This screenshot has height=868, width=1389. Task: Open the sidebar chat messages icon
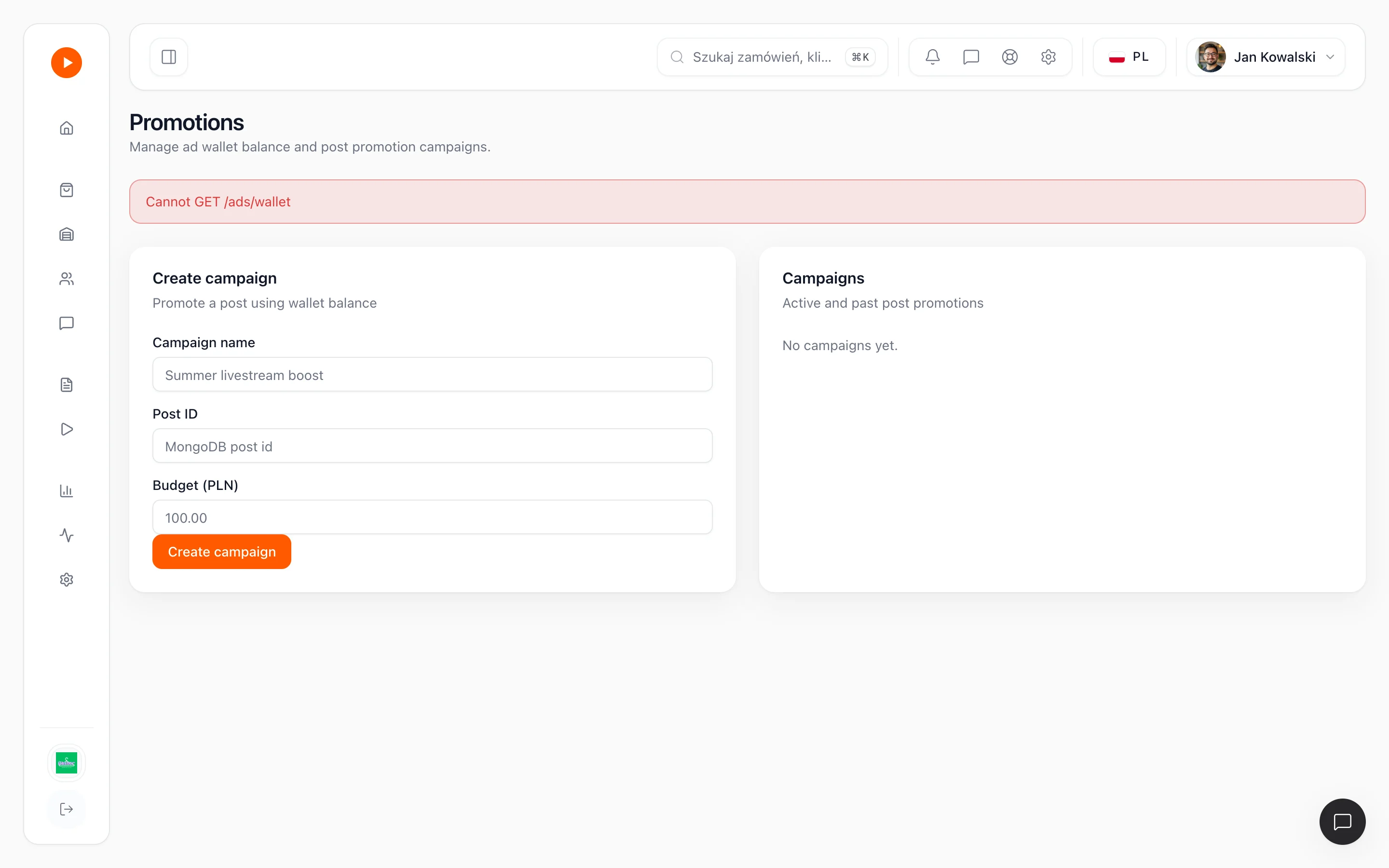coord(67,323)
